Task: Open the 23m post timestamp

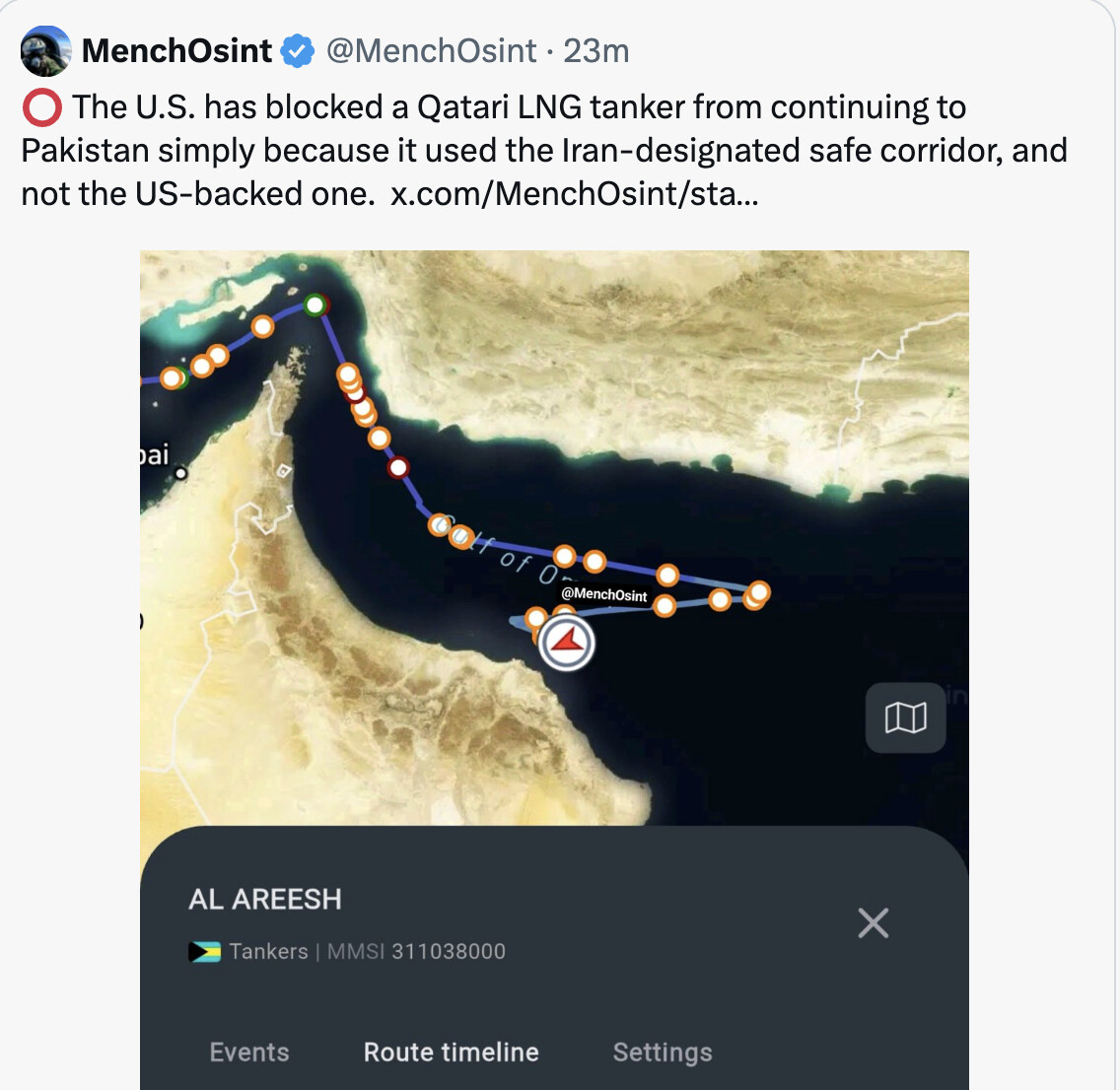Action: click(596, 50)
